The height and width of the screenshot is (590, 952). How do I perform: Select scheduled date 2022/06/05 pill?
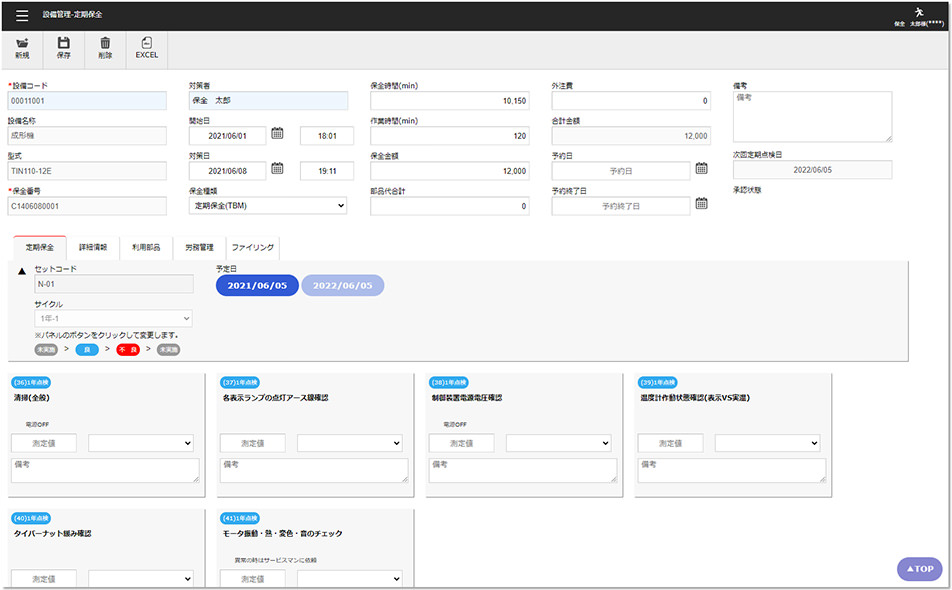point(342,285)
